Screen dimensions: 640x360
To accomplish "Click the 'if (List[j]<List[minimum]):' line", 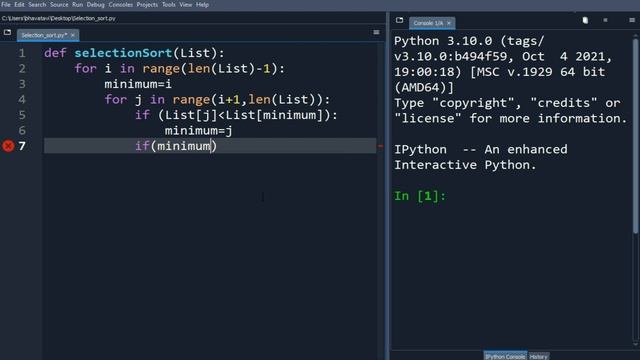I will [x=236, y=115].
